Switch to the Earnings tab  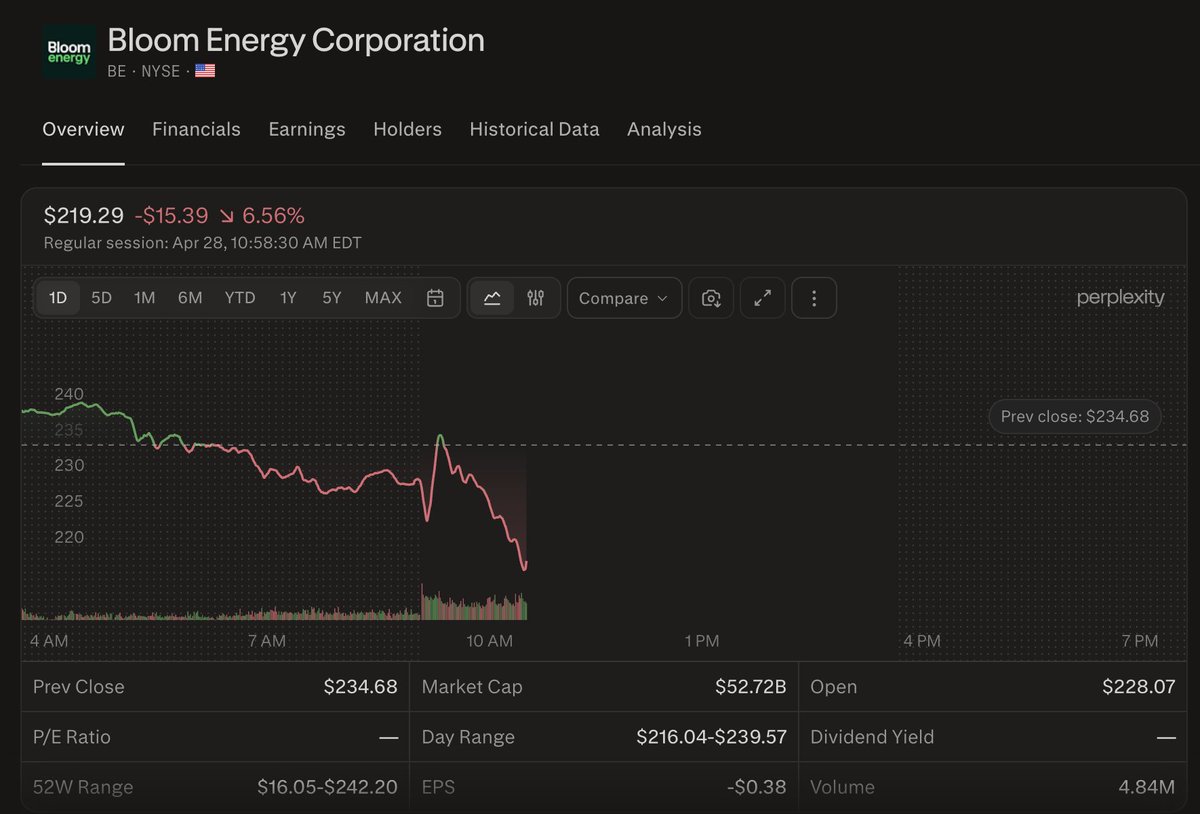(307, 129)
